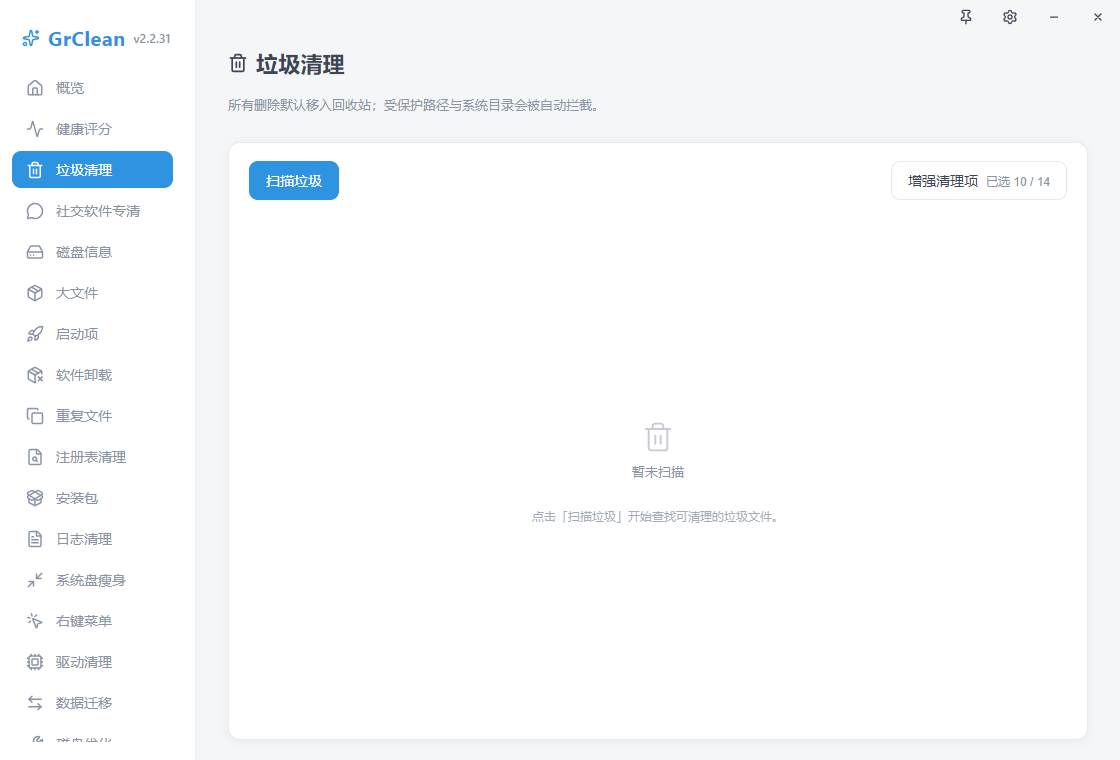Click the trash icon in 垃圾清理 sidebar item
This screenshot has width=1120, height=760.
pyautogui.click(x=35, y=170)
